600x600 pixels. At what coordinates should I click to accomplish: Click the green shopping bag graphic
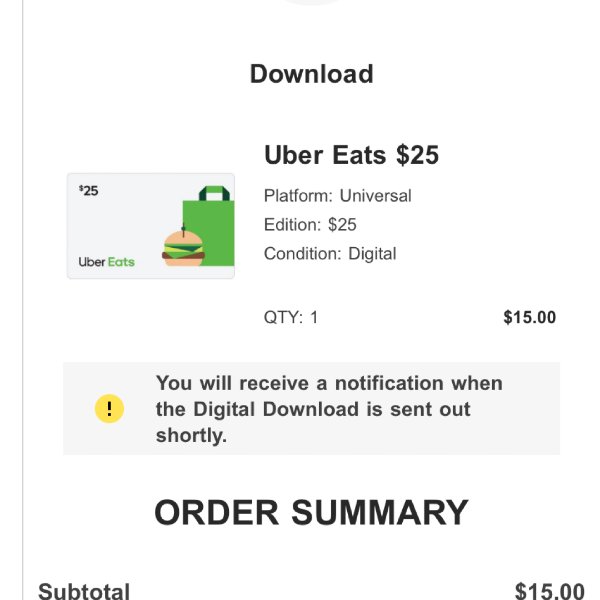[209, 226]
